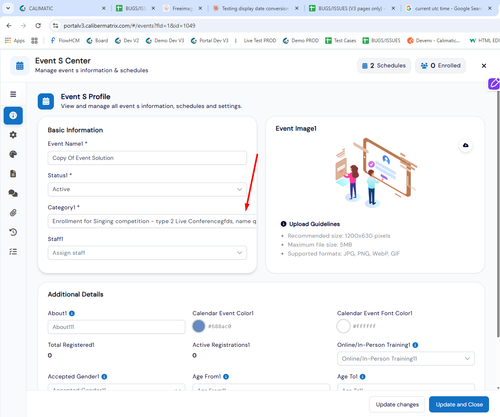Open the Assign staff dropdown
The width and height of the screenshot is (500, 417).
(x=147, y=253)
